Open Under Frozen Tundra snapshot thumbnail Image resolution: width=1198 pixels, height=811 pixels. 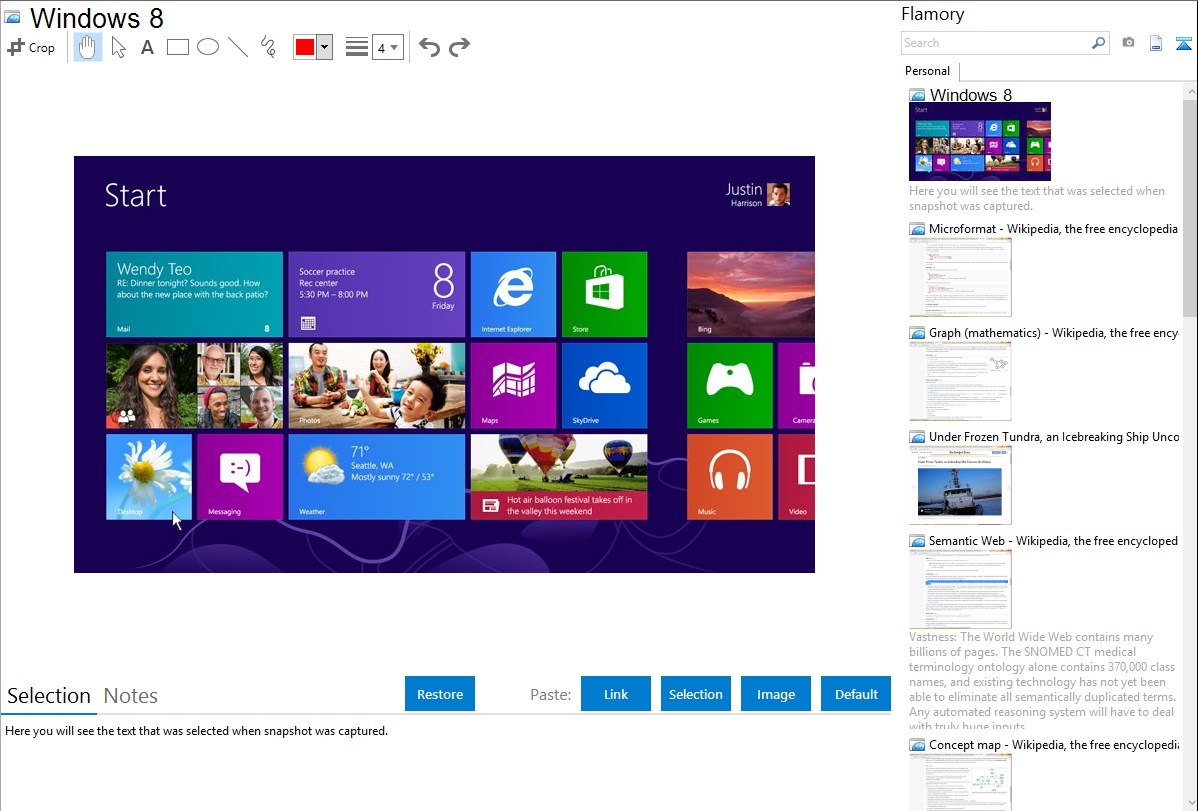pos(960,485)
